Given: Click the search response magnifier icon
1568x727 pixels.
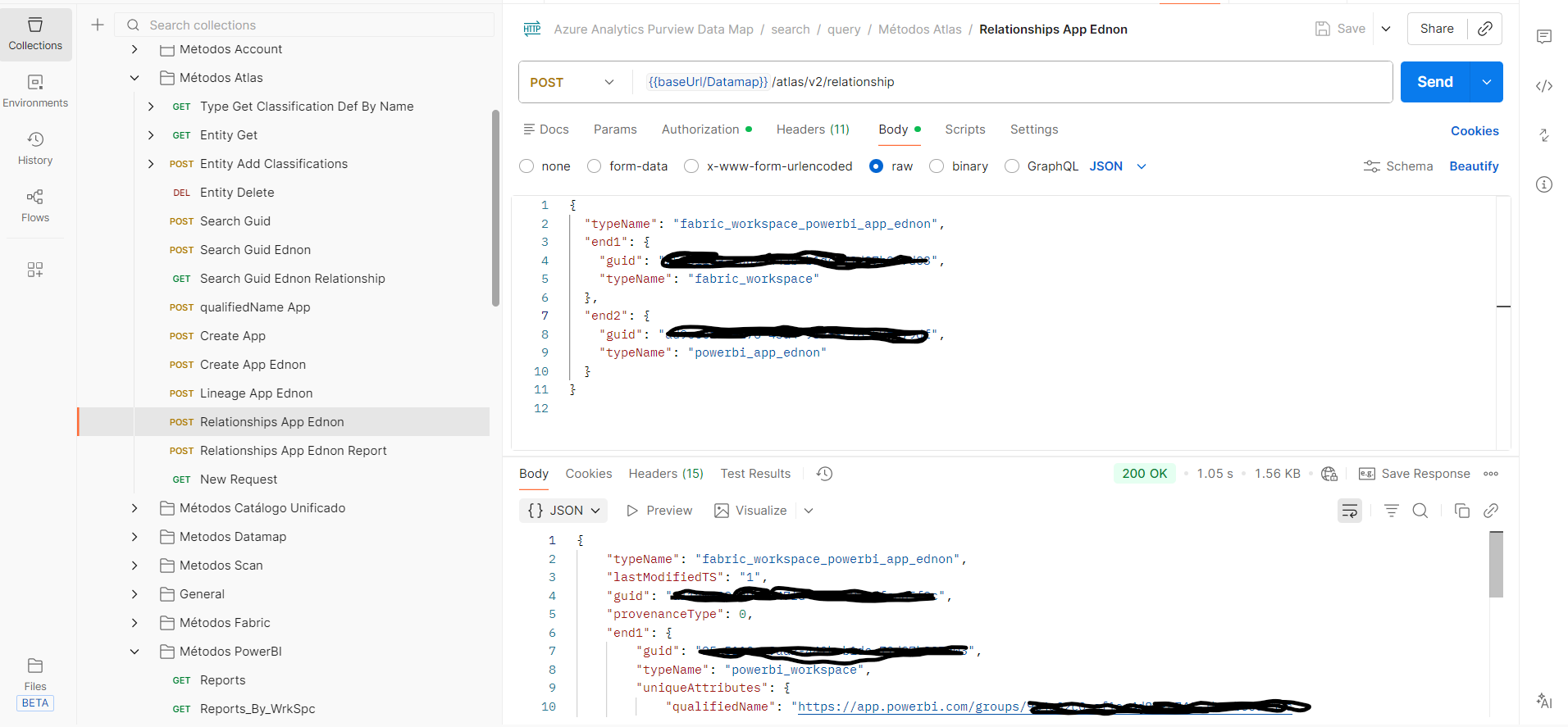Looking at the screenshot, I should [1420, 511].
